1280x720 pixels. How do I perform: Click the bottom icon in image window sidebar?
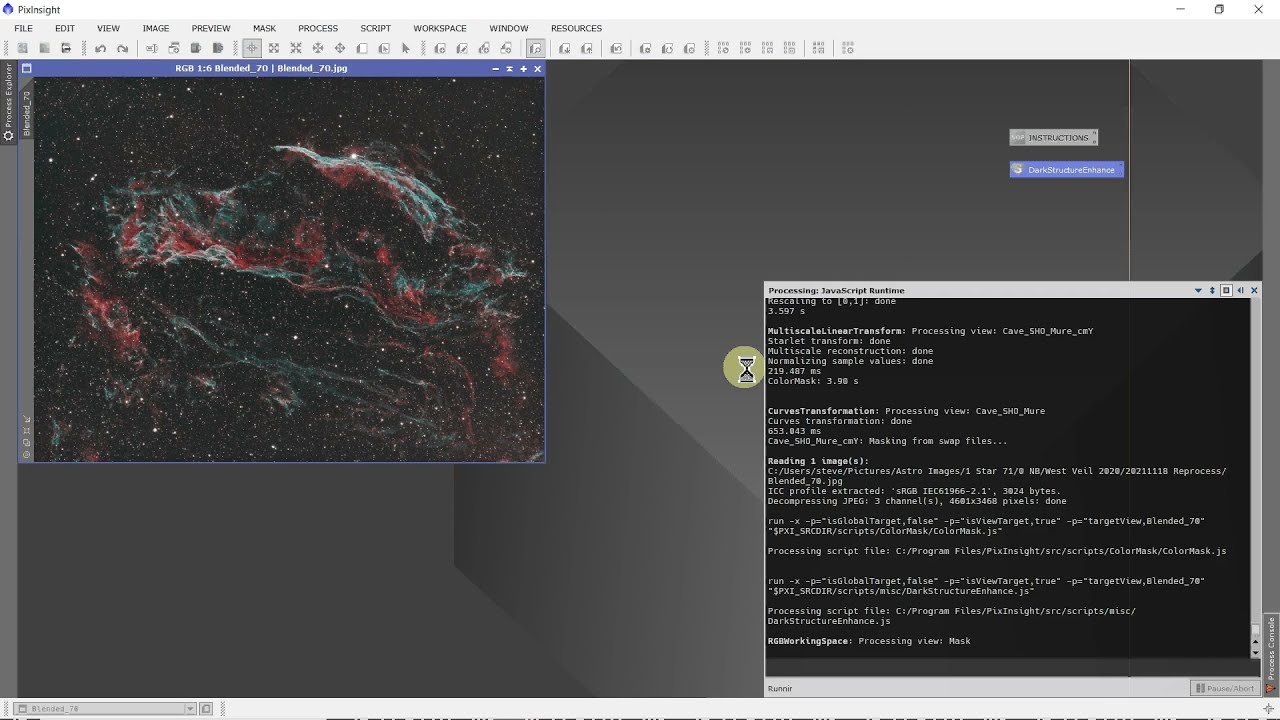click(26, 454)
